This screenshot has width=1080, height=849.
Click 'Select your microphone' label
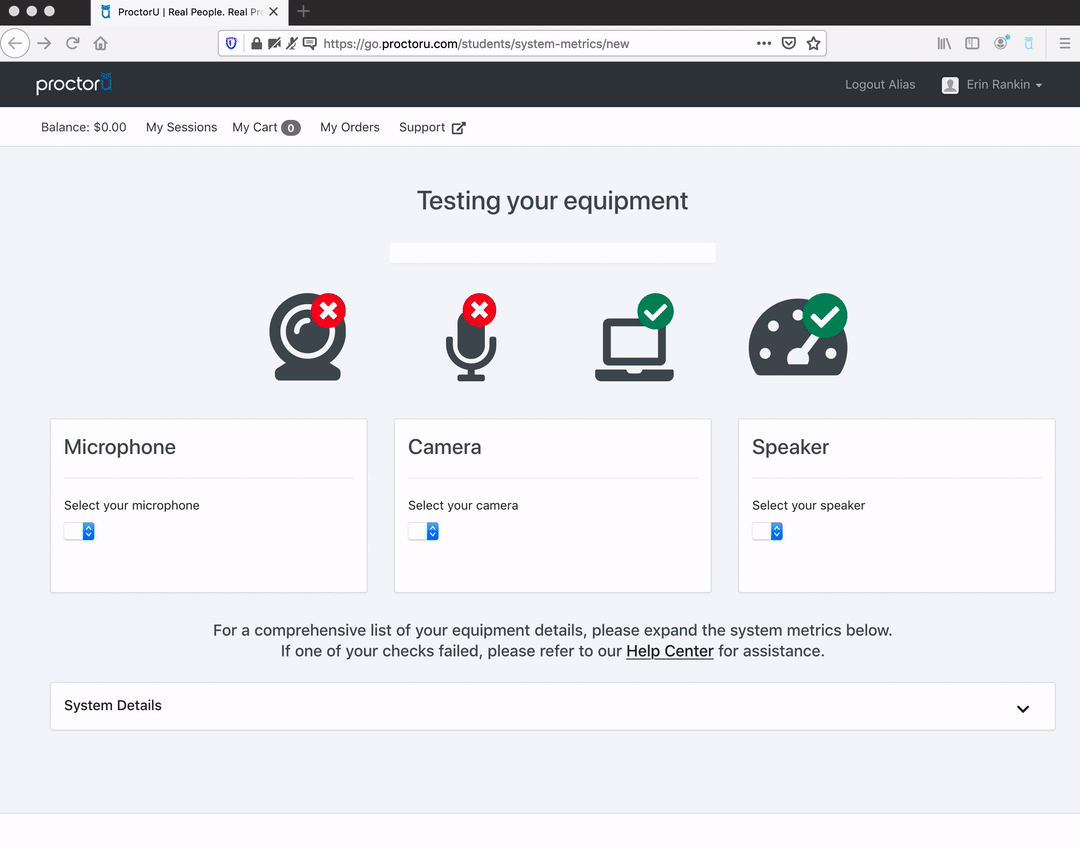(132, 505)
